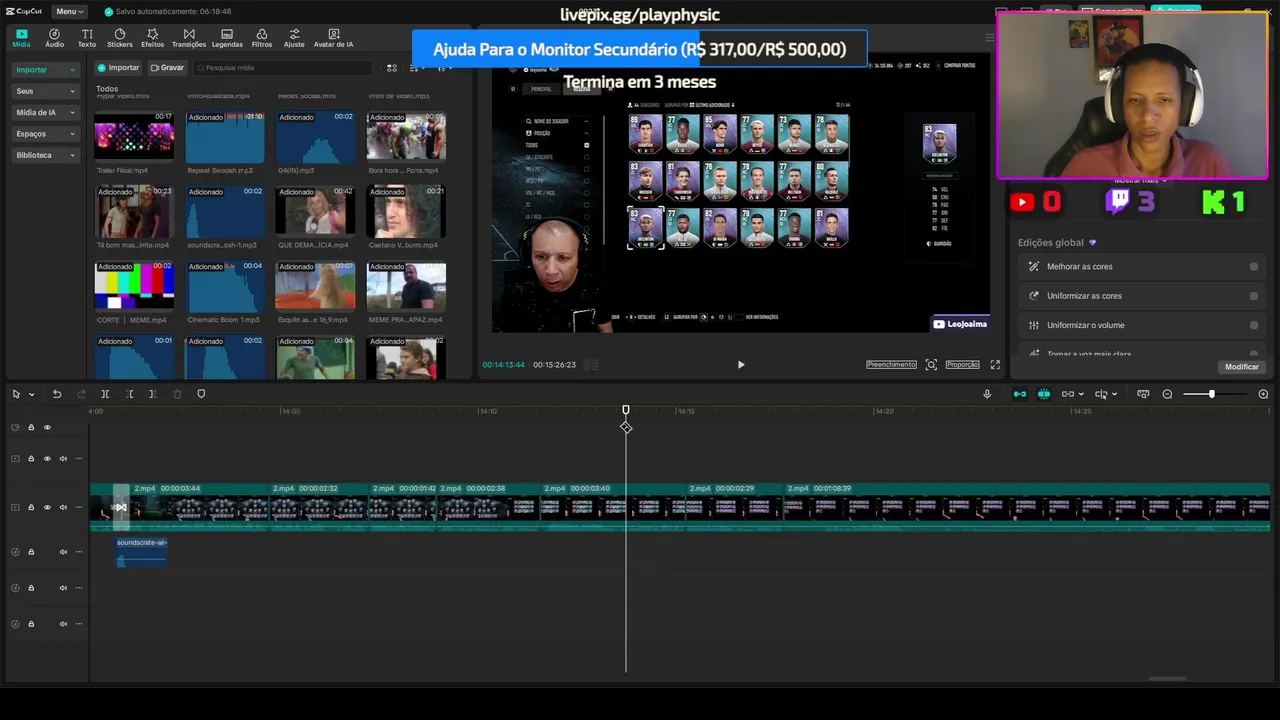Undo the last edit in timeline toolbar
The width and height of the screenshot is (1280, 720).
coord(57,394)
